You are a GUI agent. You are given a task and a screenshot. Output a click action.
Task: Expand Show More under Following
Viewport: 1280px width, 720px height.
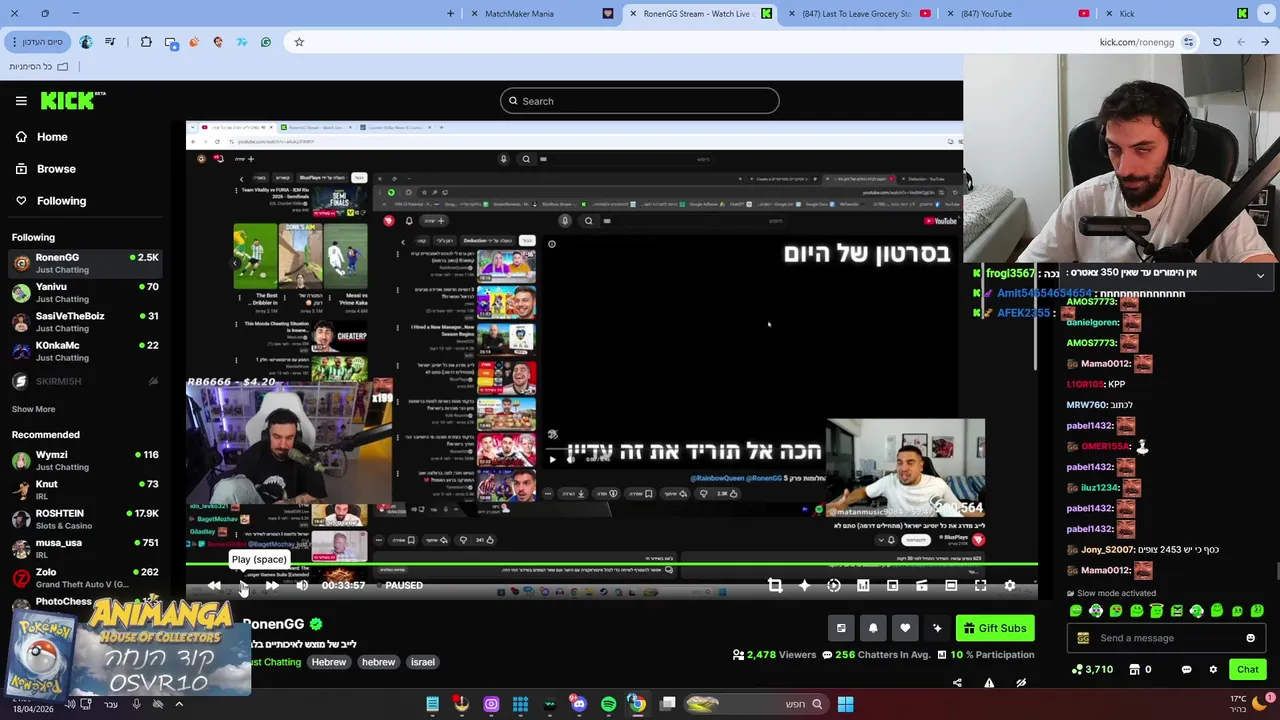click(33, 409)
